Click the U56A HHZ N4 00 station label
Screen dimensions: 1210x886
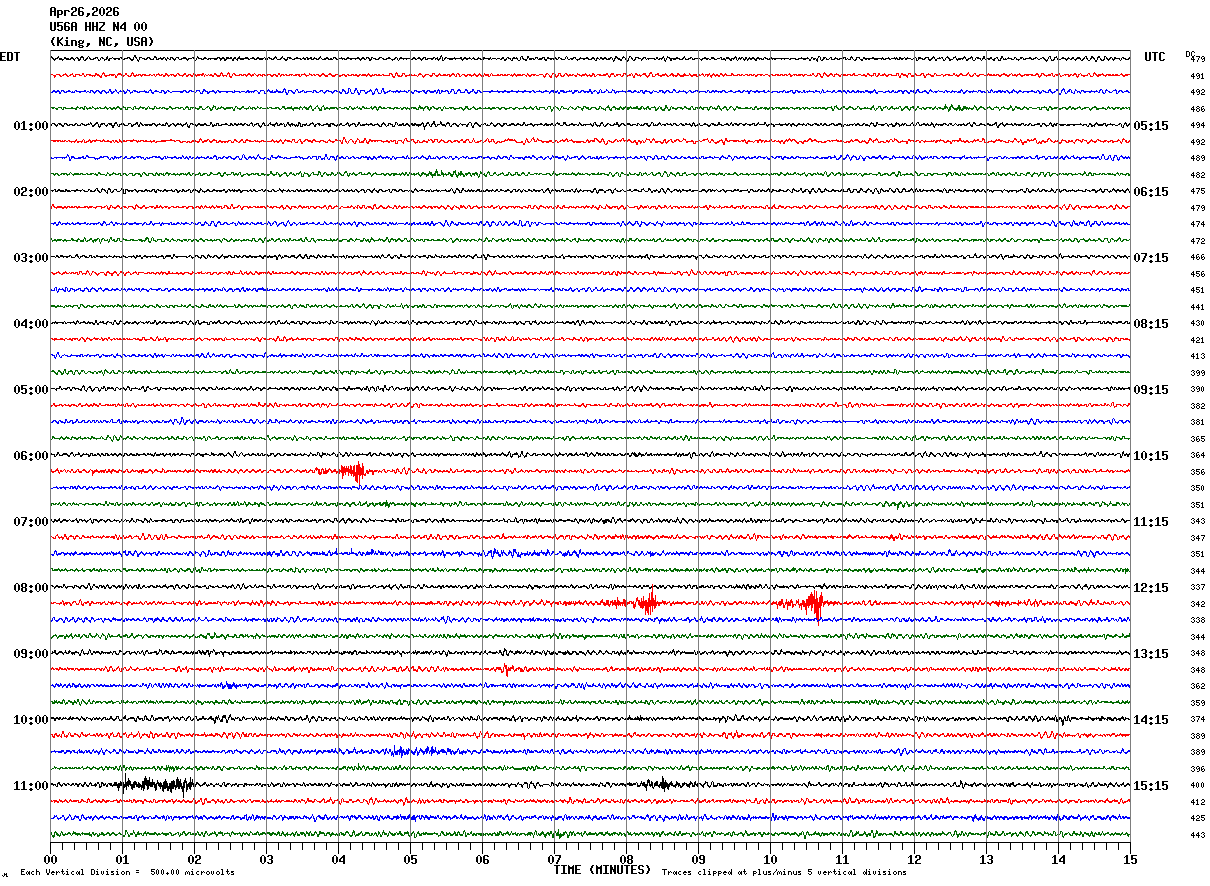(x=98, y=27)
